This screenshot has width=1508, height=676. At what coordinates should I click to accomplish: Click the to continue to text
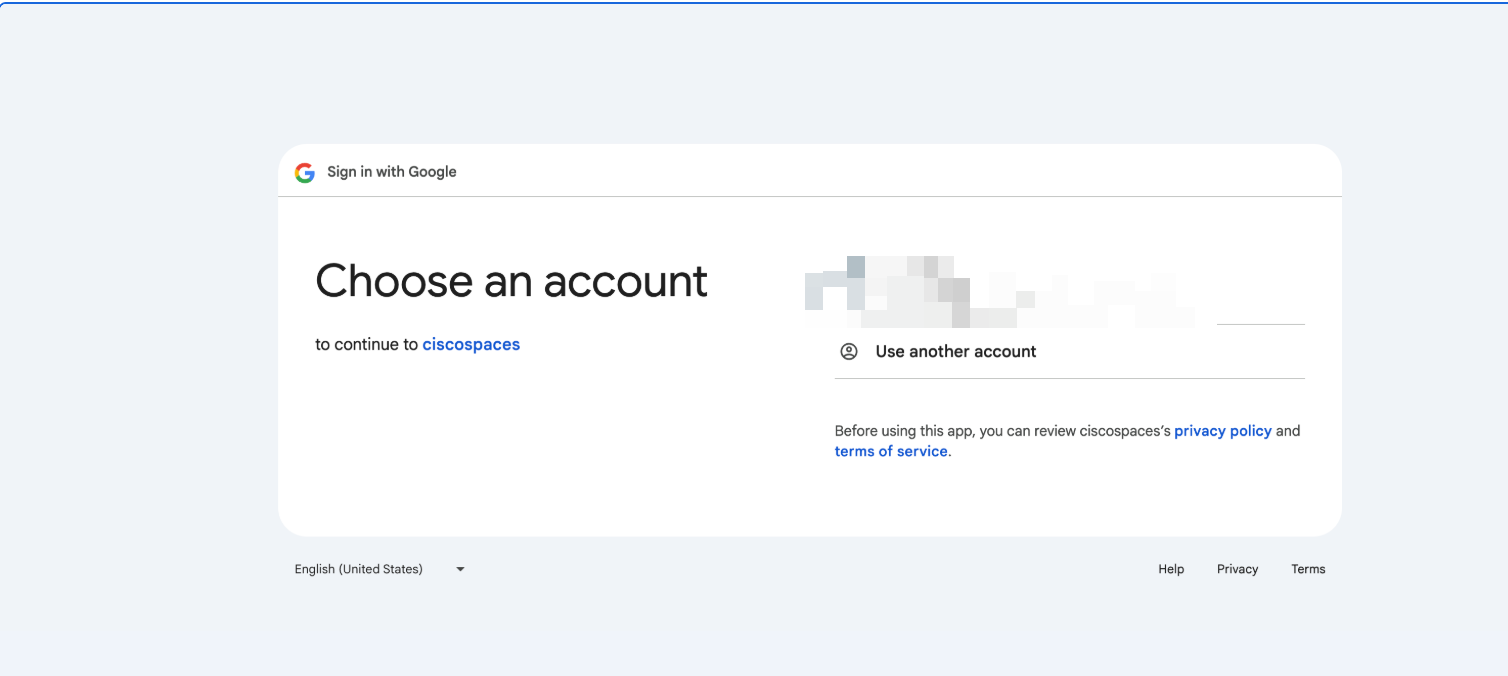[x=364, y=344]
